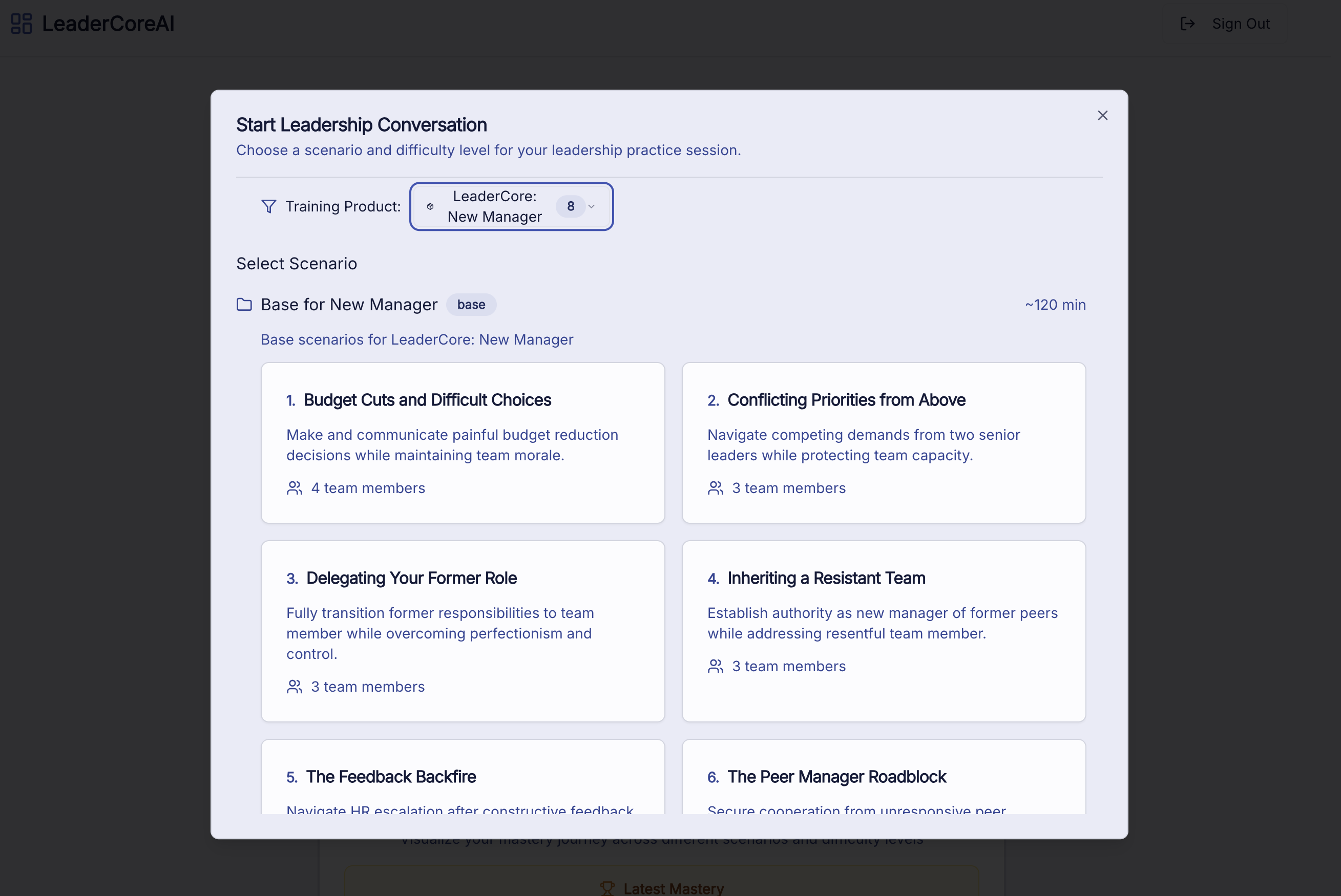Click the people icon in Delegating Your Former Role card
The width and height of the screenshot is (1341, 896).
pos(295,686)
